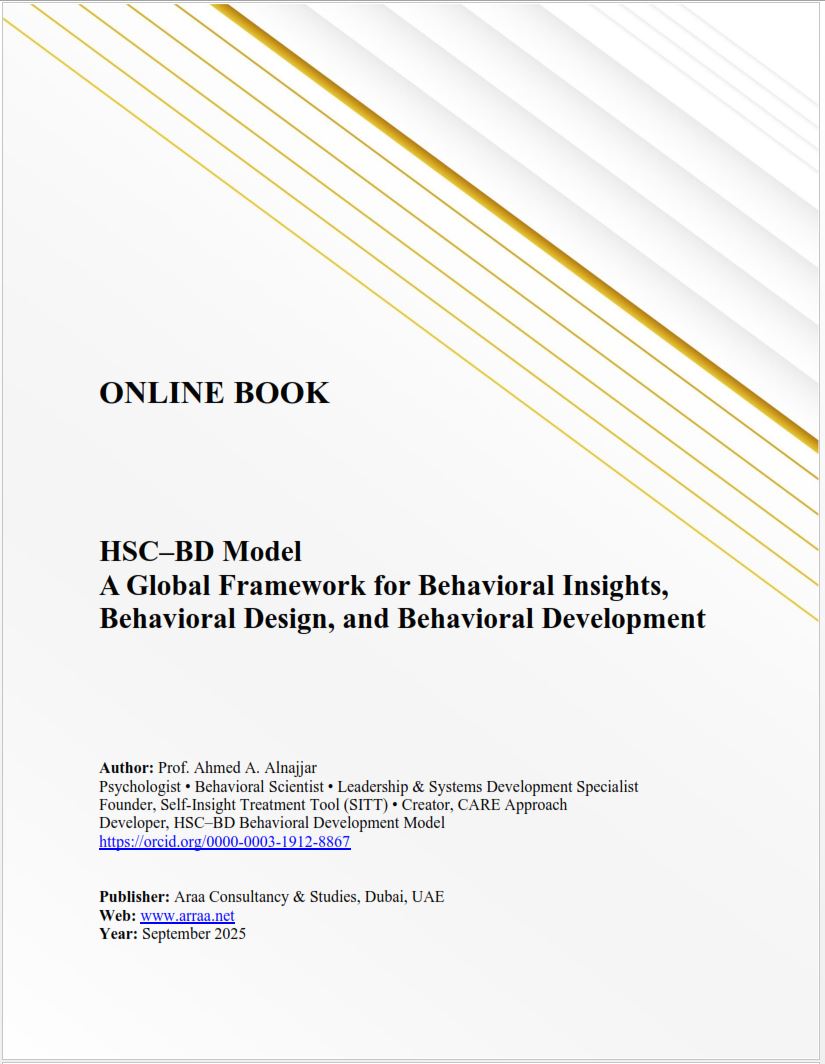
Task: Click the ONLINE BOOK title text
Action: (213, 394)
